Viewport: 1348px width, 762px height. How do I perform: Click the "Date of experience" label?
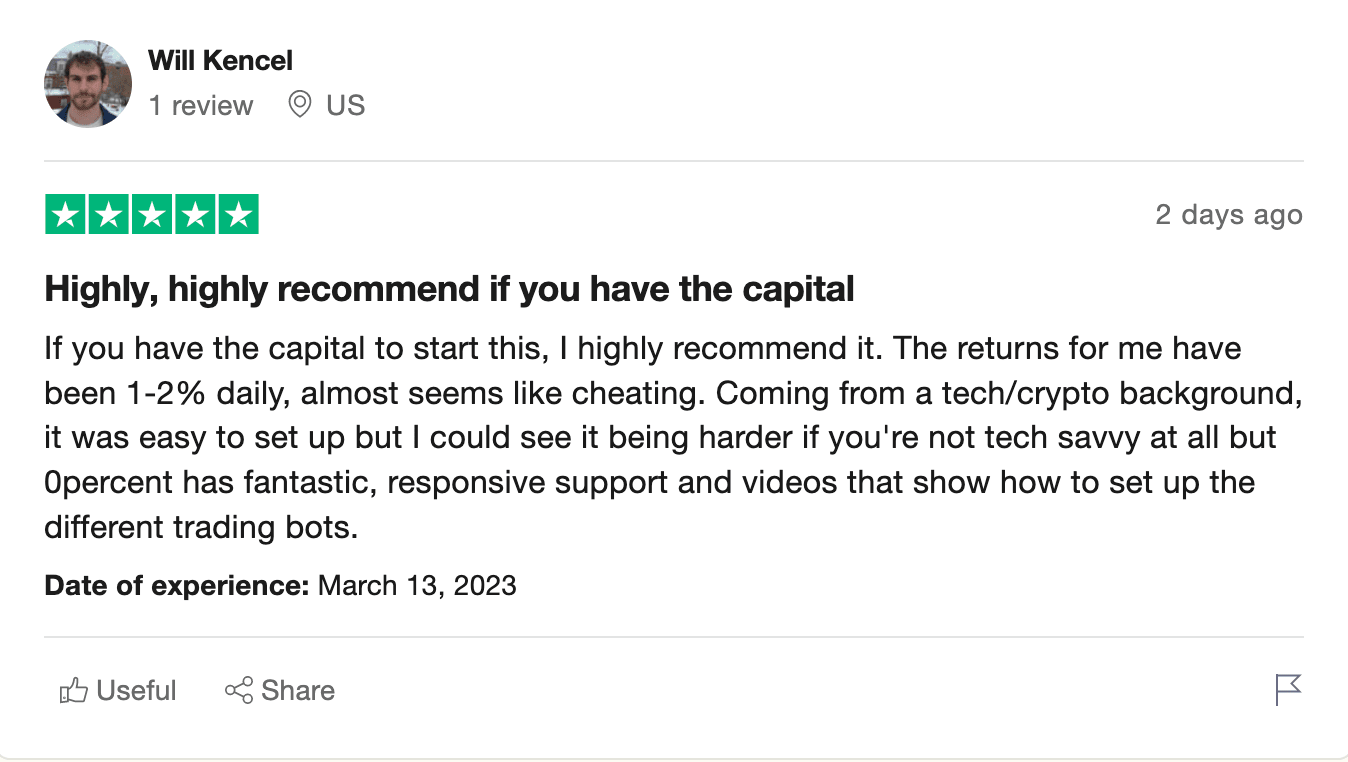click(x=177, y=585)
